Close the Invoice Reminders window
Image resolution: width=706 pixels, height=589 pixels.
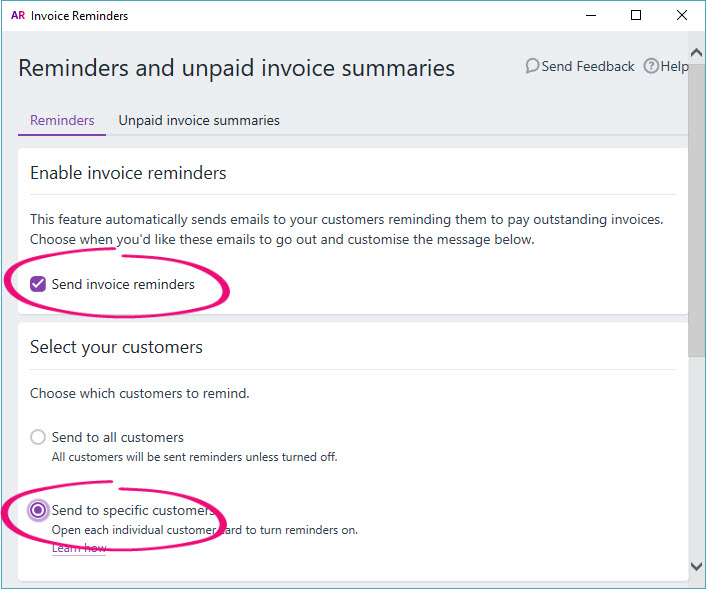(x=682, y=16)
